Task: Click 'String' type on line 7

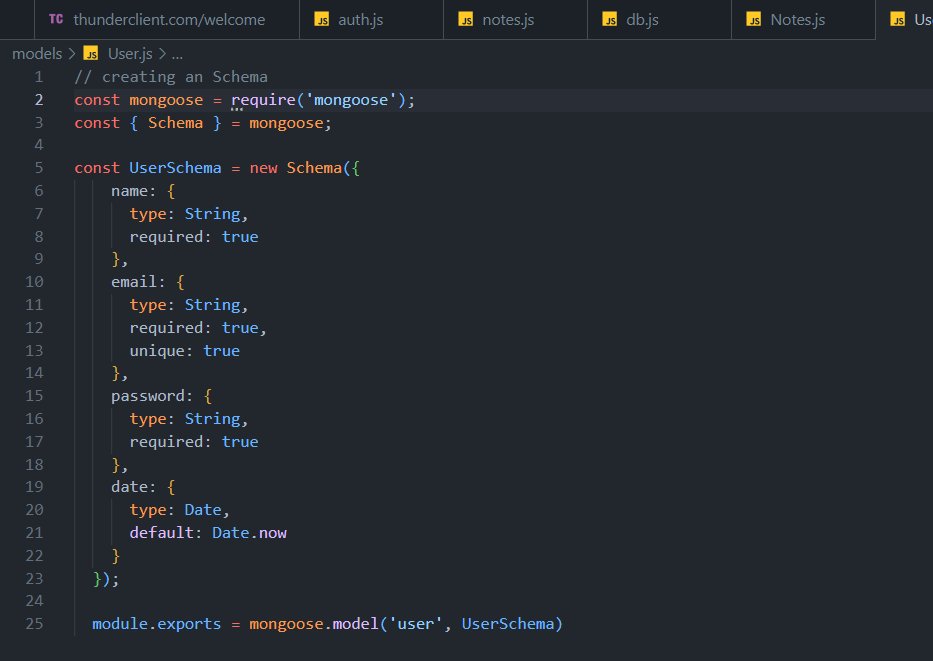Action: (212, 214)
